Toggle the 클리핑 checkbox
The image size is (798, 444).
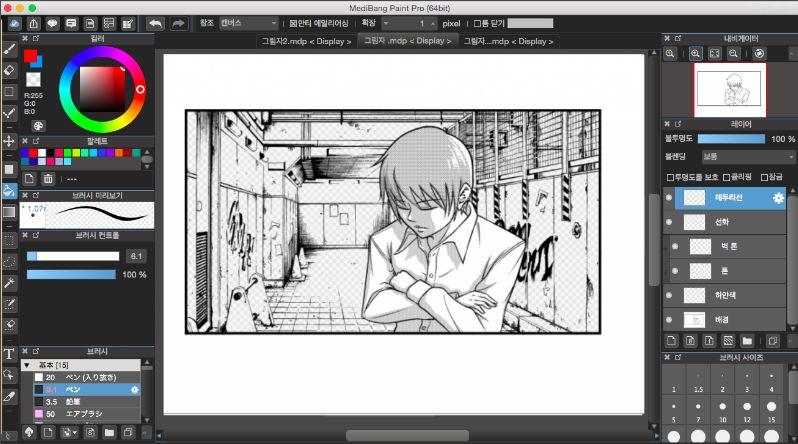(726, 177)
